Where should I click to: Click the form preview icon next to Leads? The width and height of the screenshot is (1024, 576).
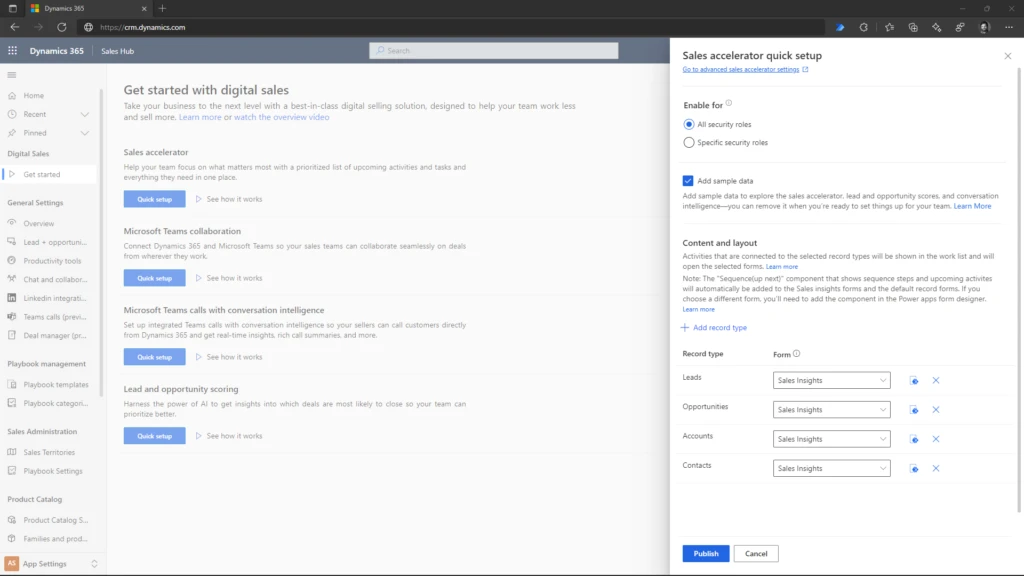[x=914, y=380]
